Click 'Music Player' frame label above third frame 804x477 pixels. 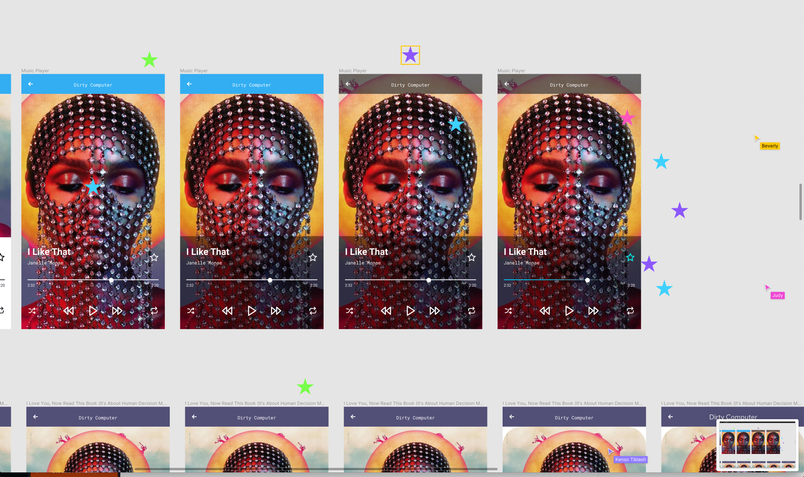pos(353,71)
